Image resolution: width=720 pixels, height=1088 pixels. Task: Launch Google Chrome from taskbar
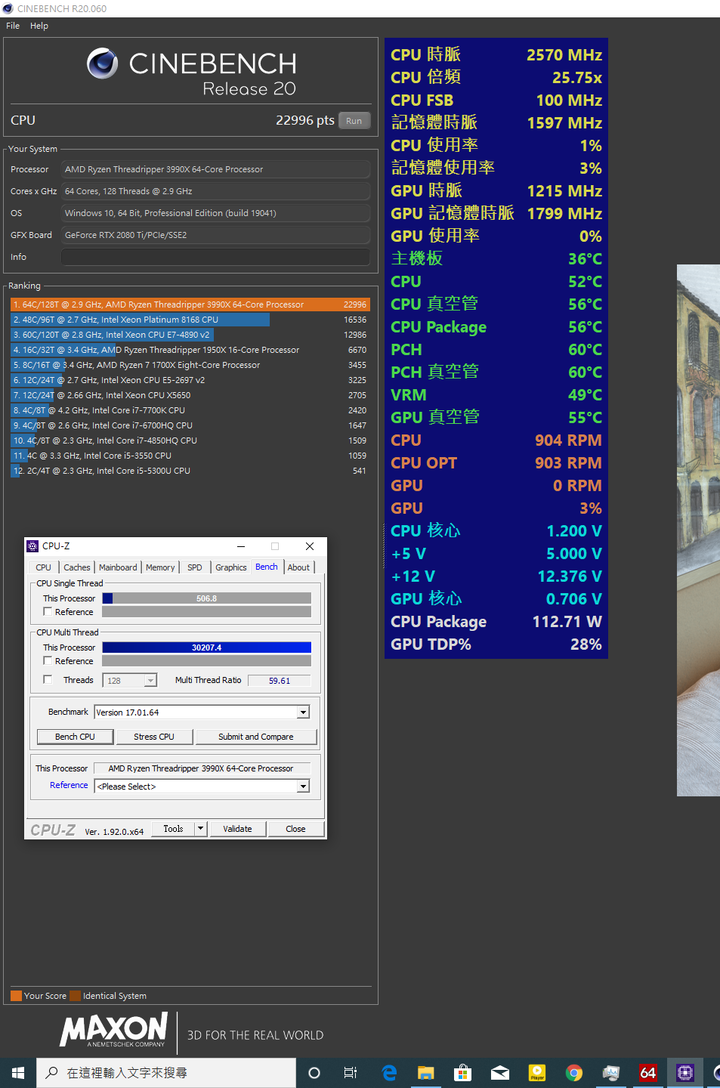pos(574,1073)
